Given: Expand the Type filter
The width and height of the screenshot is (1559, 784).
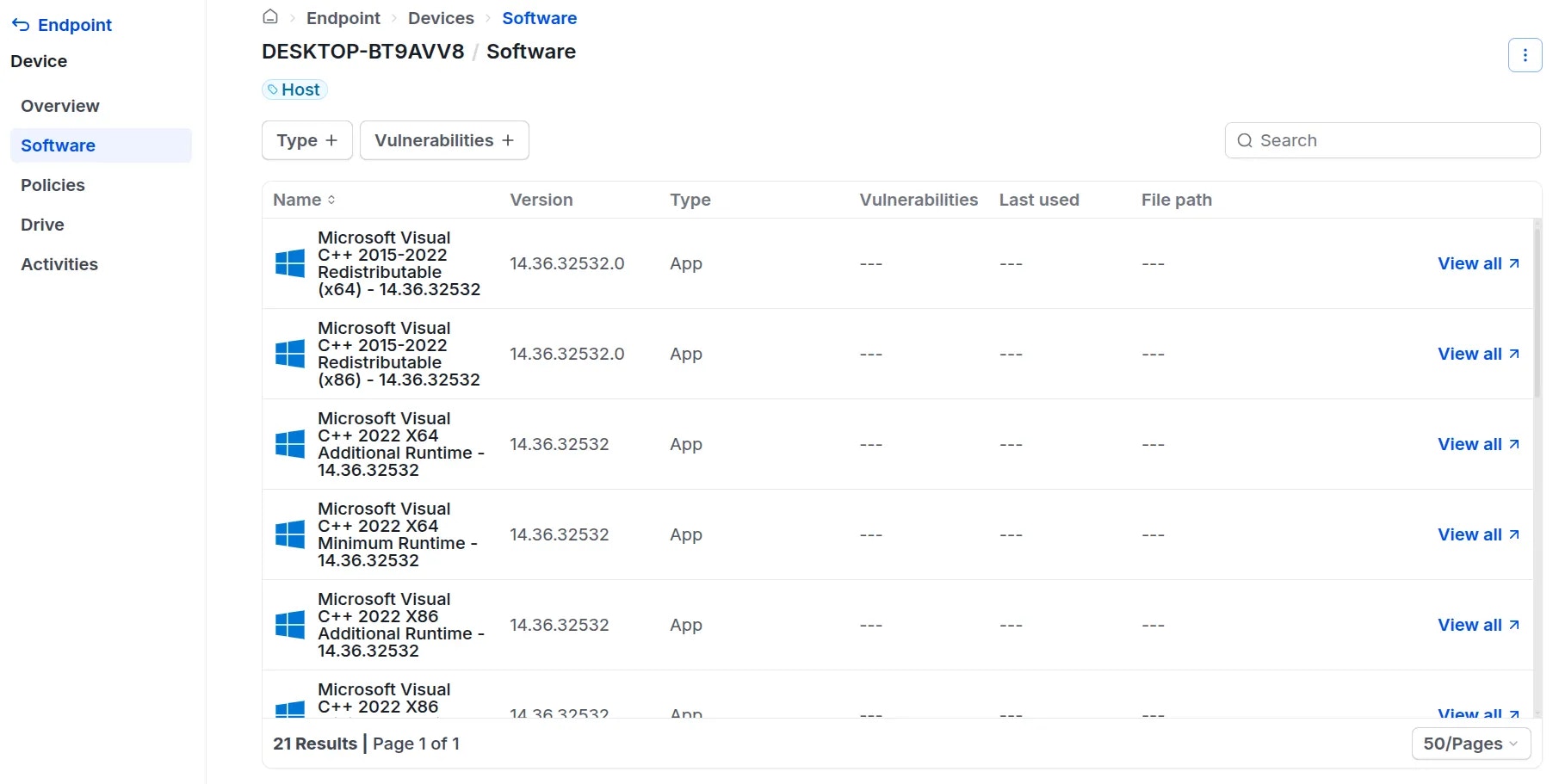Looking at the screenshot, I should [306, 139].
